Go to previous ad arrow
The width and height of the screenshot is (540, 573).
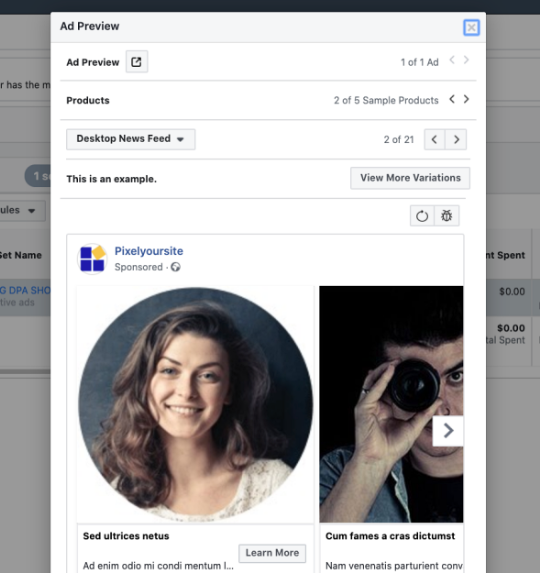coord(452,60)
